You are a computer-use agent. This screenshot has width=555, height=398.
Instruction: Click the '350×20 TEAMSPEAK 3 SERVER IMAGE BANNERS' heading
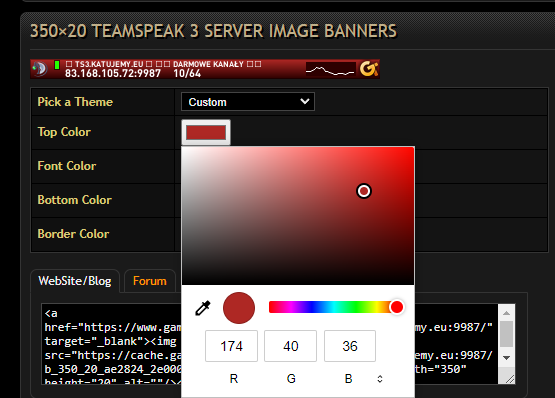[x=213, y=31]
